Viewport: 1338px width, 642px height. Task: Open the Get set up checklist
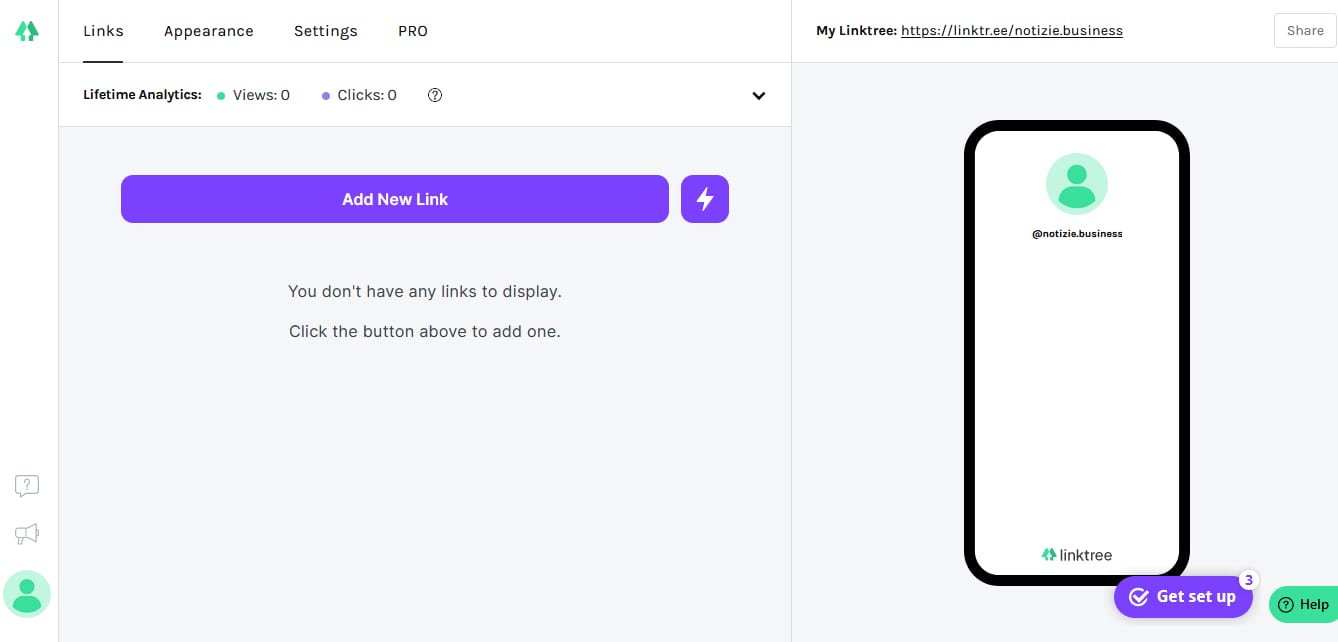pyautogui.click(x=1183, y=597)
